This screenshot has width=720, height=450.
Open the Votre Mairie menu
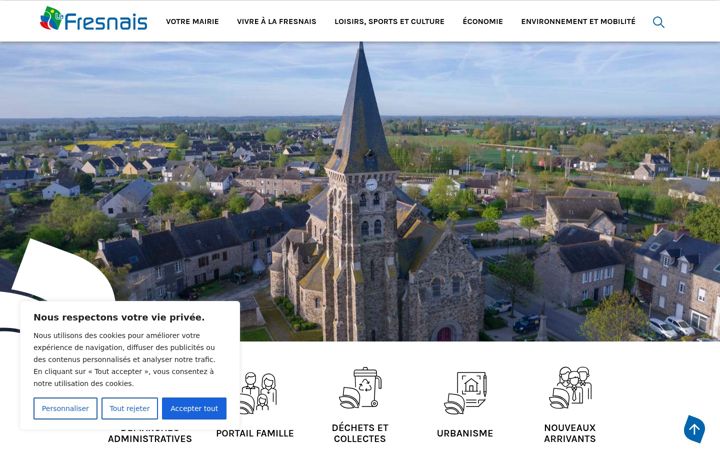click(x=192, y=22)
